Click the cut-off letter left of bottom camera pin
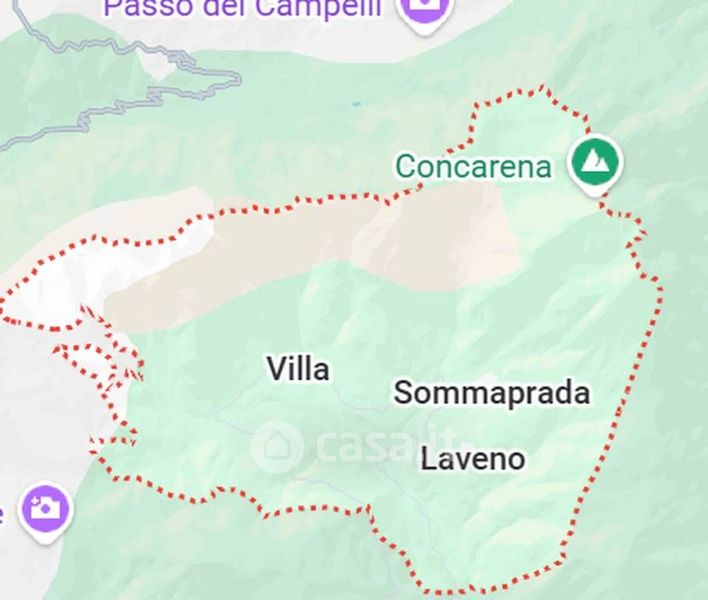This screenshot has width=708, height=600. pyautogui.click(x=2, y=514)
